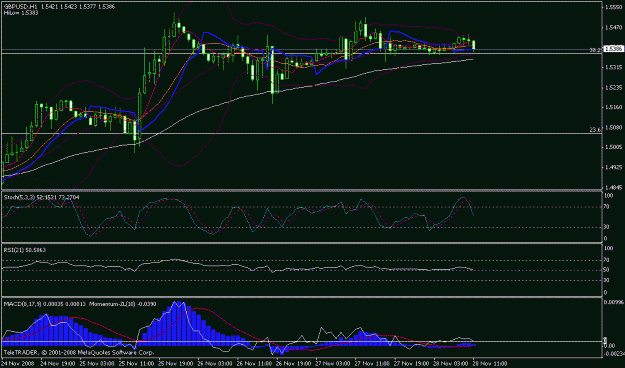
Task: Click the 25 Nov 11:00 time label
Action: [135, 364]
